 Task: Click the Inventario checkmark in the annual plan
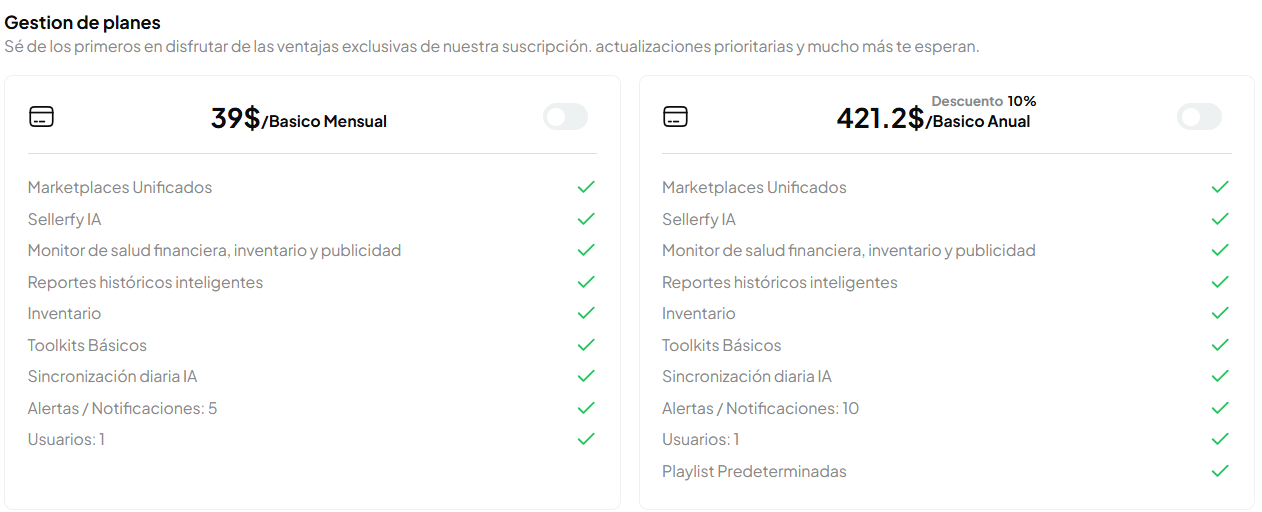1220,313
